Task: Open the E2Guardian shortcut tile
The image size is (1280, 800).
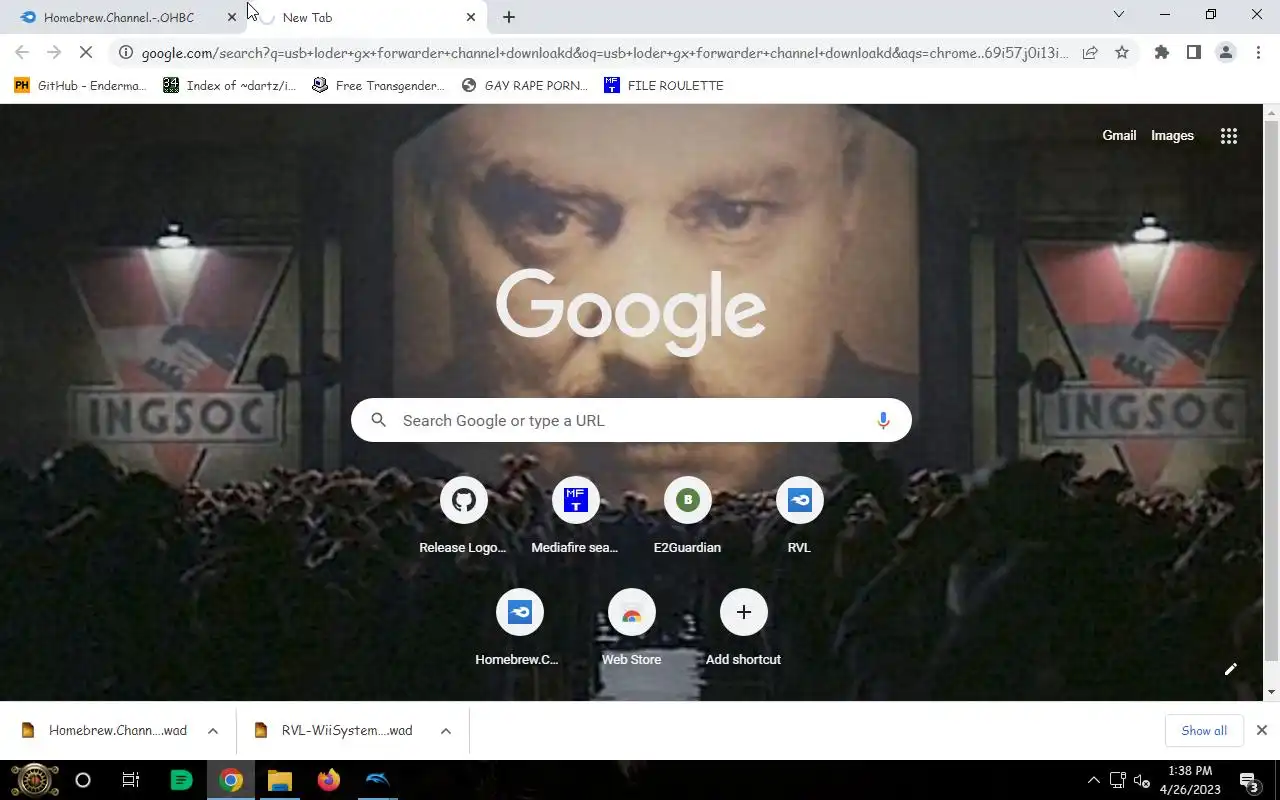Action: (687, 516)
